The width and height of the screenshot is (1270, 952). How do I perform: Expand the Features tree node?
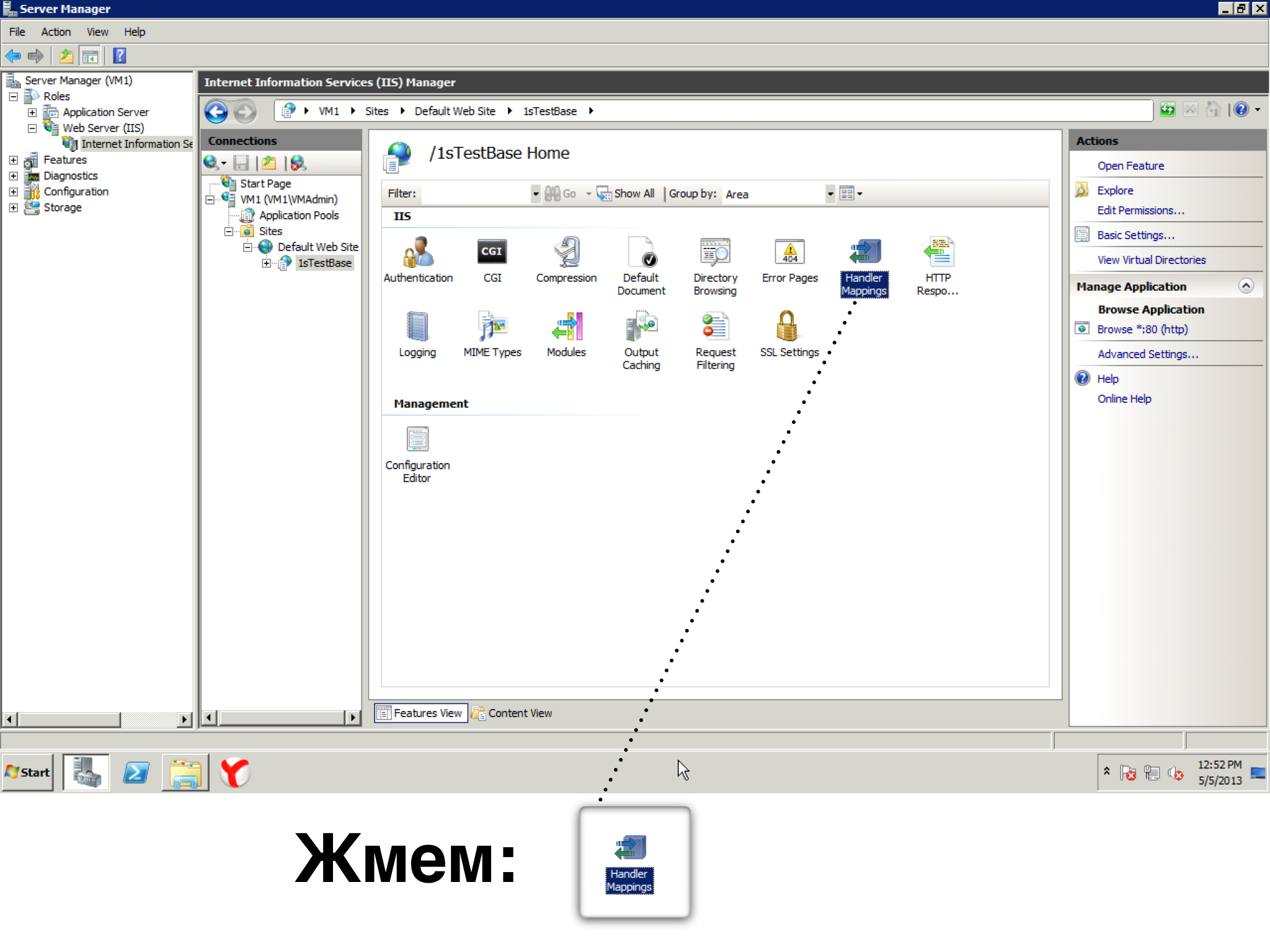tap(13, 160)
